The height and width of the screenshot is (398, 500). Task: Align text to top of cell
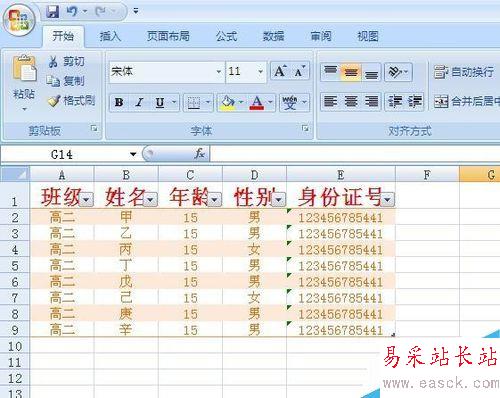330,71
